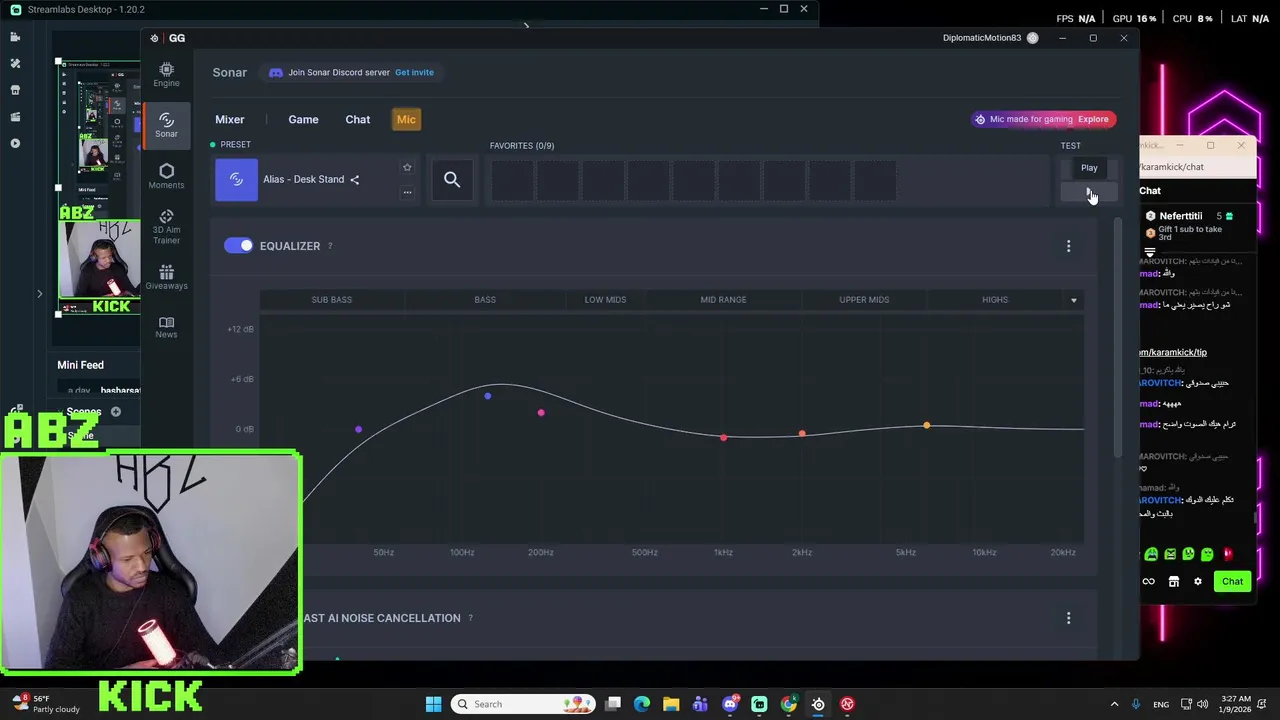Select the SUB BASS band header
This screenshot has height=720, width=1280.
point(332,300)
